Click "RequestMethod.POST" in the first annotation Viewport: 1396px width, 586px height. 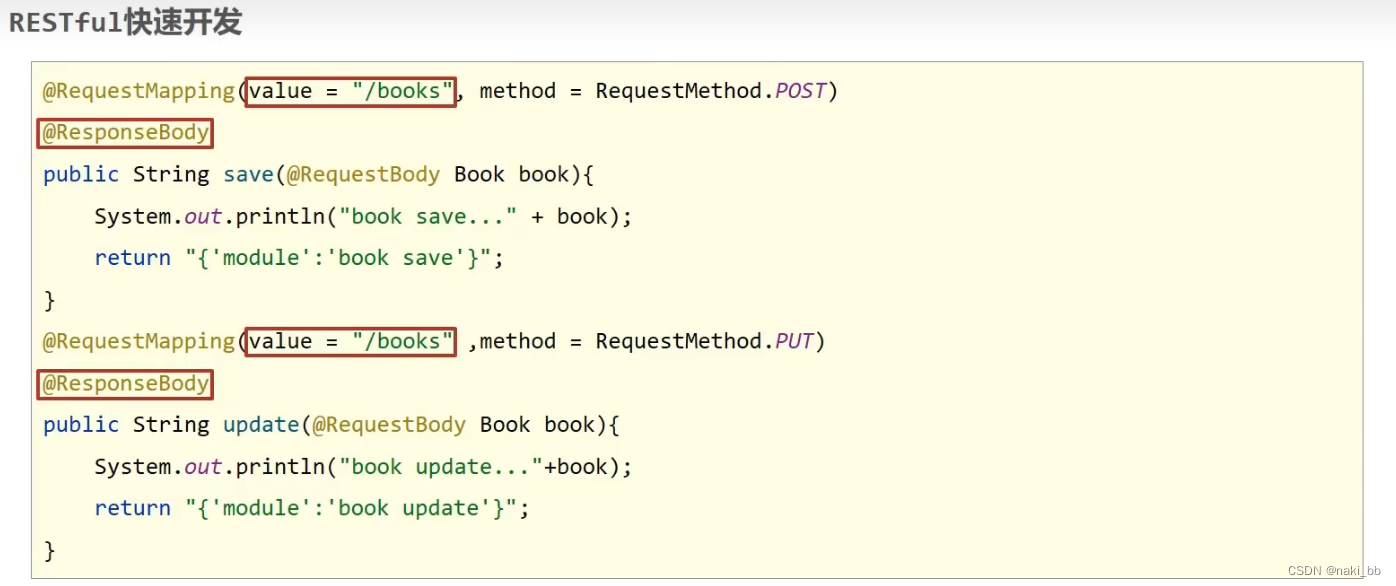point(711,91)
